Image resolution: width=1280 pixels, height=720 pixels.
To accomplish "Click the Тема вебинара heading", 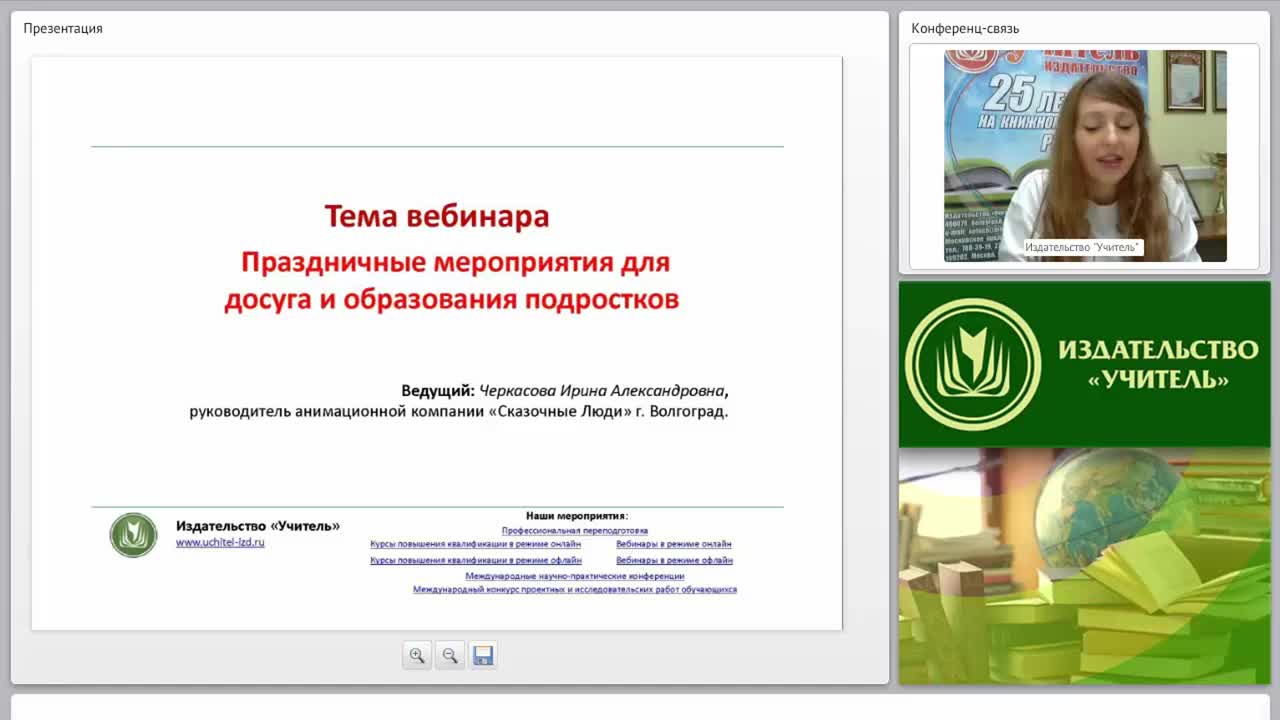I will (437, 216).
